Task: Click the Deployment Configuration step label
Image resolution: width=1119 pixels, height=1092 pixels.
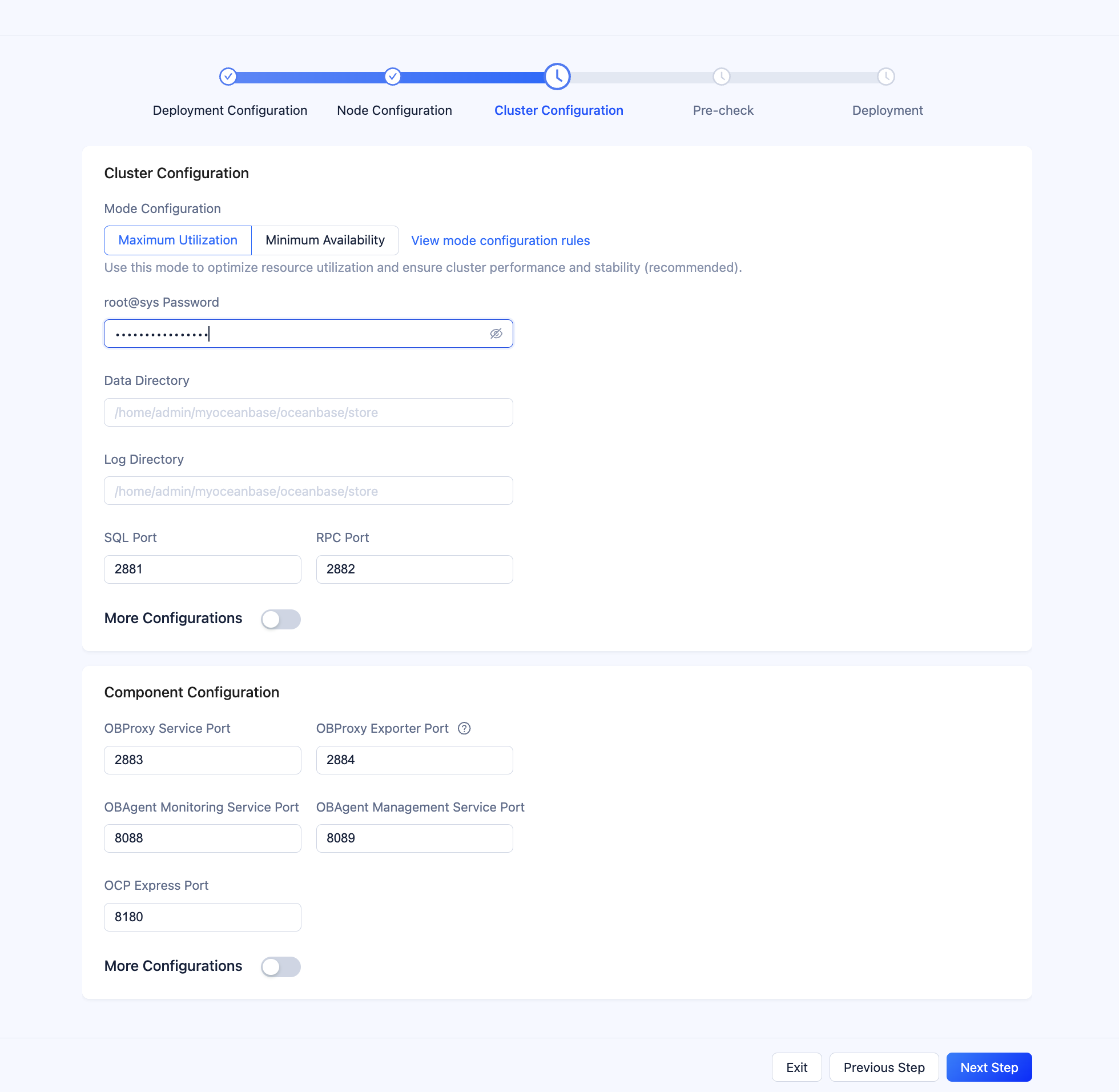Action: point(230,110)
